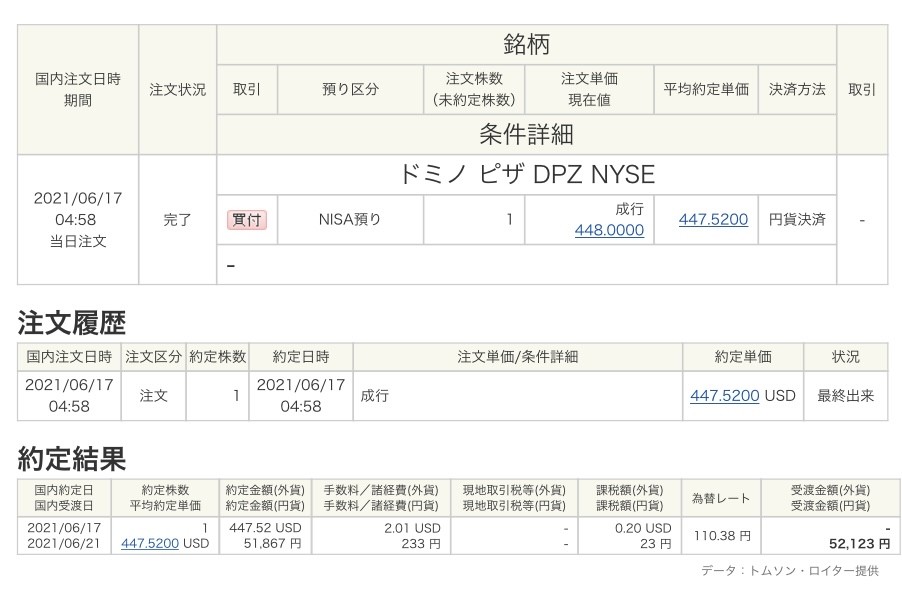Select the 233 円 fee value

point(421,543)
